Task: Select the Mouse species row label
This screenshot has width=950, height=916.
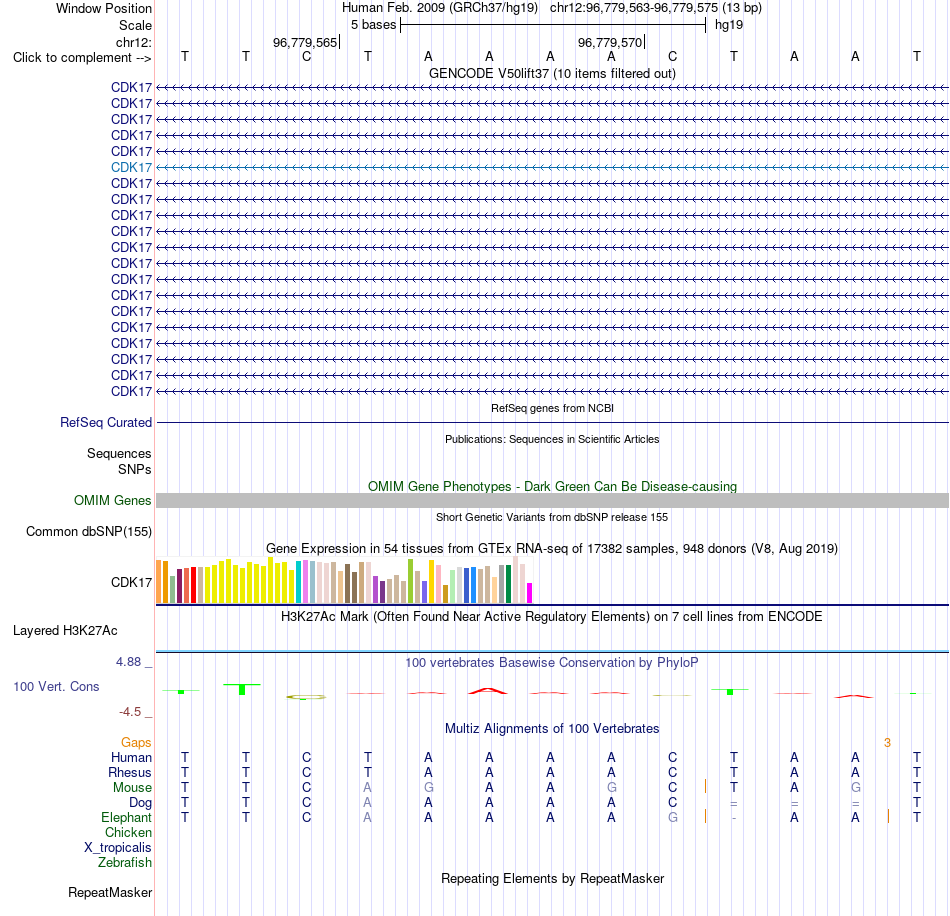Action: [x=133, y=788]
